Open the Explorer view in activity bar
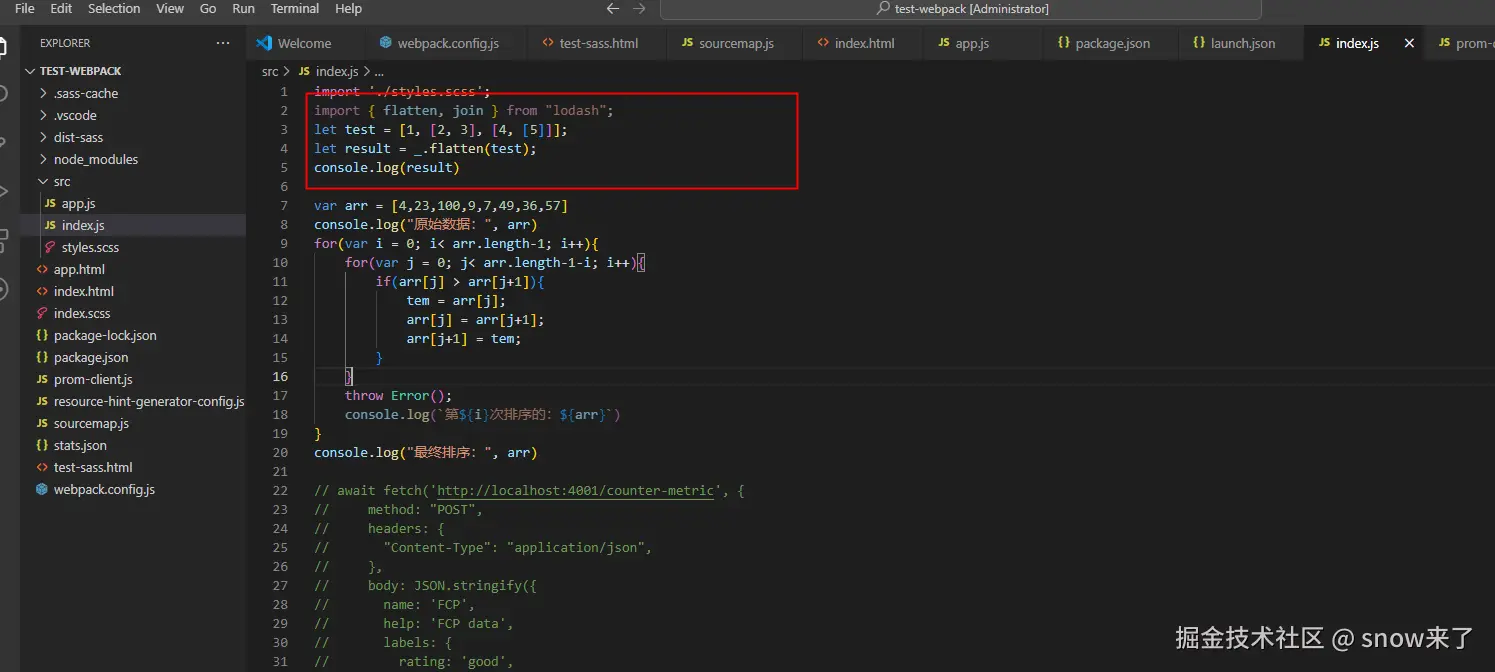 click(3, 45)
